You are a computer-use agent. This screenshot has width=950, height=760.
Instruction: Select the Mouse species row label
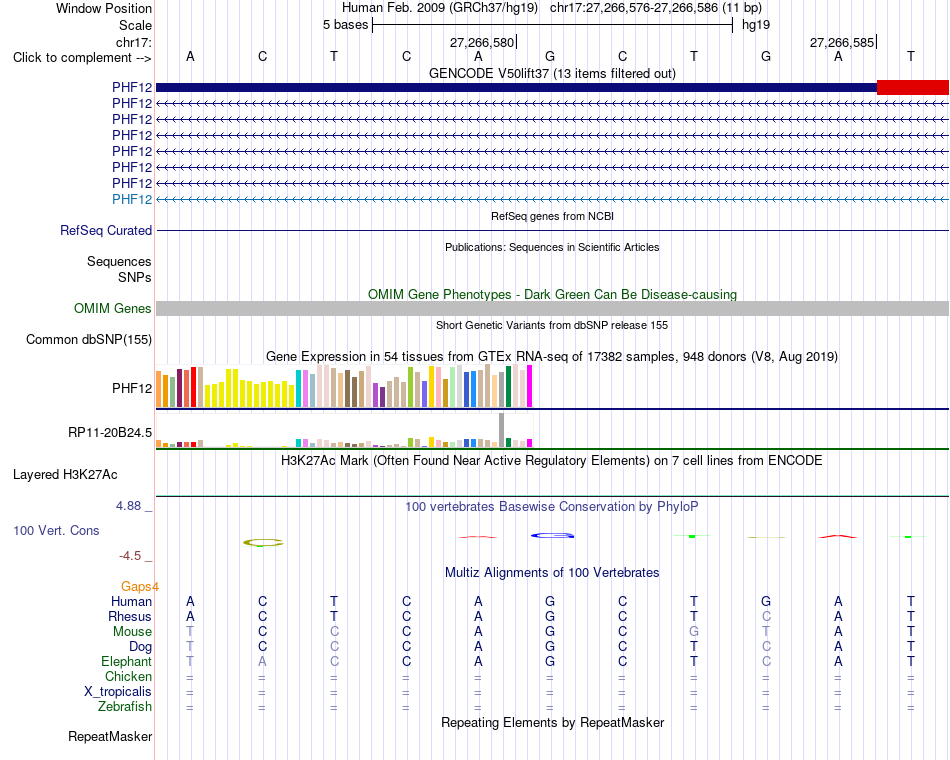[x=132, y=632]
